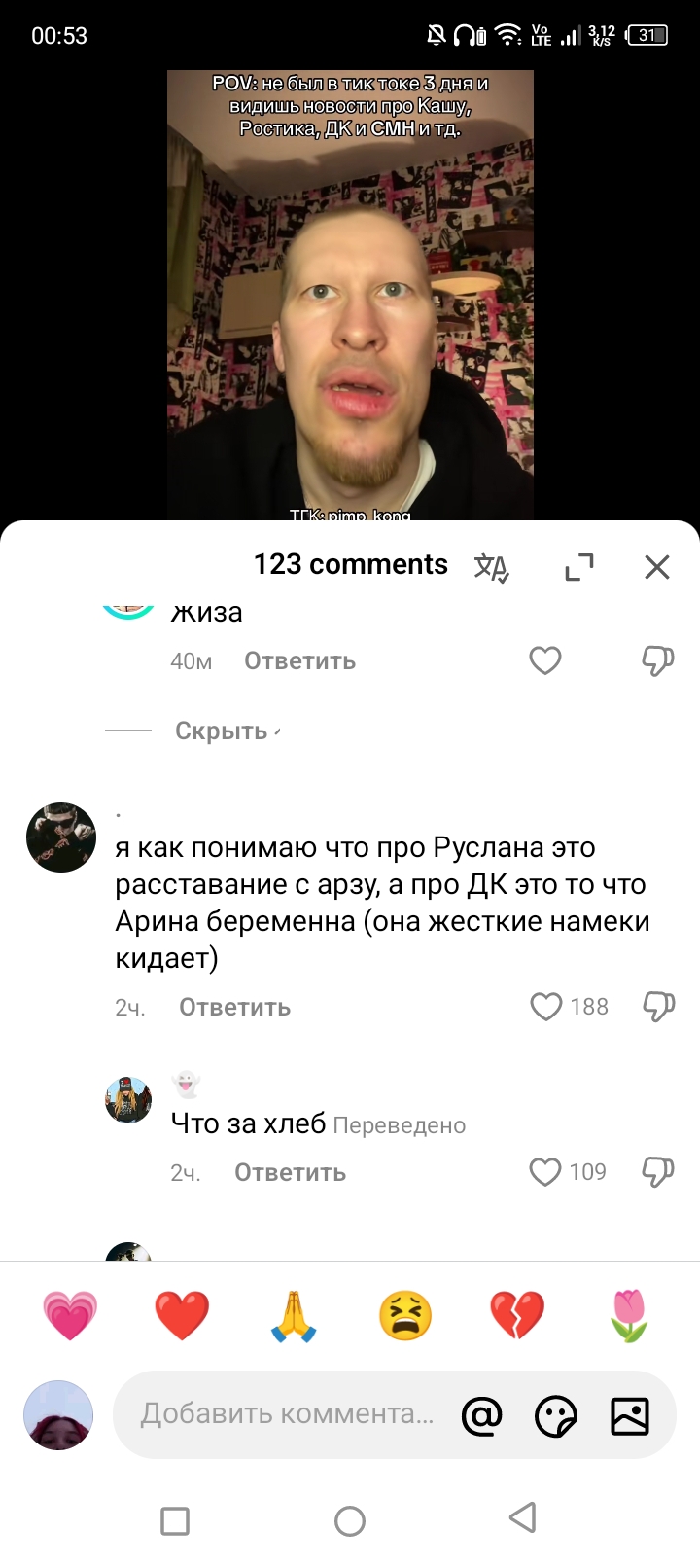Expand comments panel to full screen
This screenshot has width=700, height=1568.
click(x=579, y=567)
